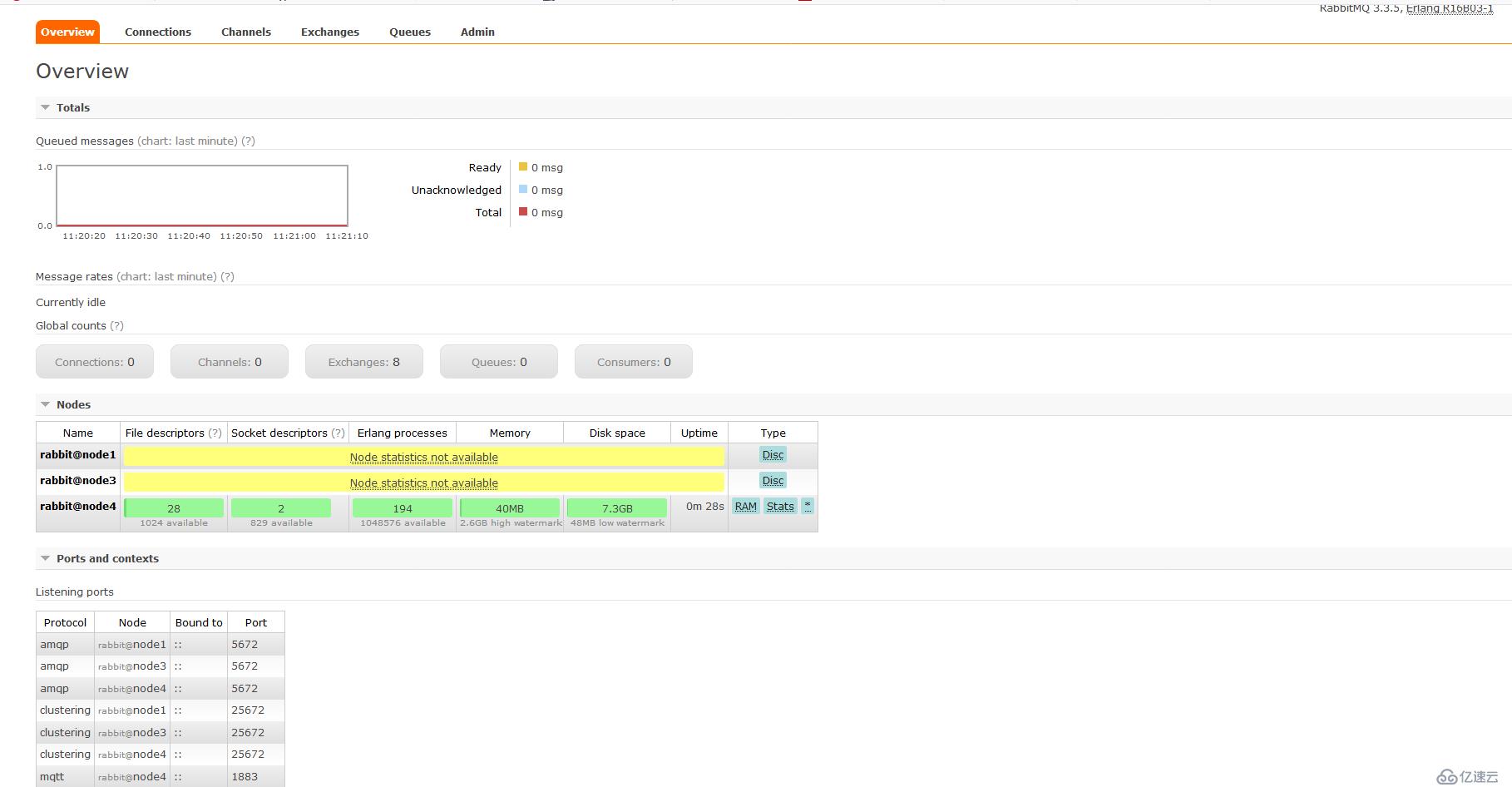The height and width of the screenshot is (787, 1512).
Task: Click the 'Currently idle' text
Action: 71,302
